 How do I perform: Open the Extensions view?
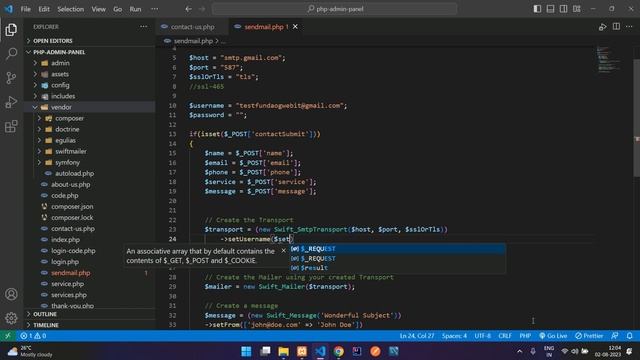(11, 126)
